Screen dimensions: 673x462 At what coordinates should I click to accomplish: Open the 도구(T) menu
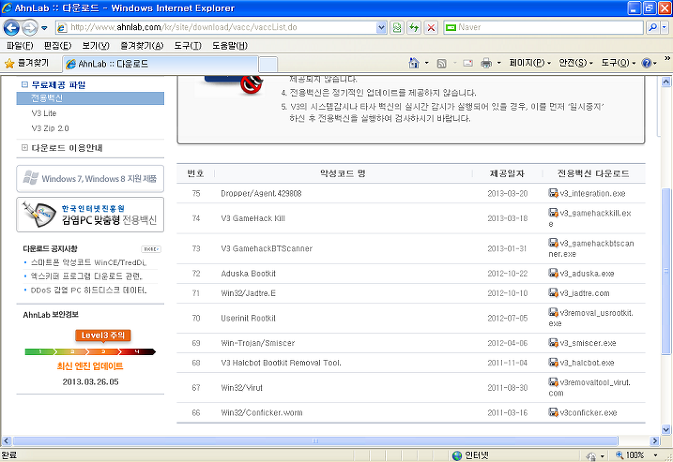pos(188,46)
